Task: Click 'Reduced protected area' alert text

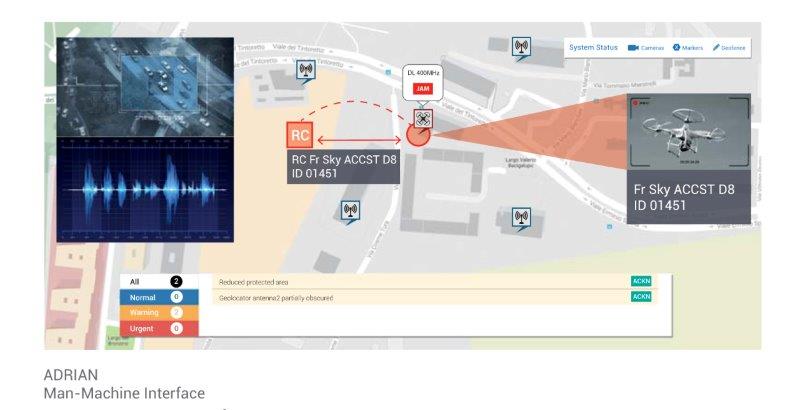Action: 254,282
